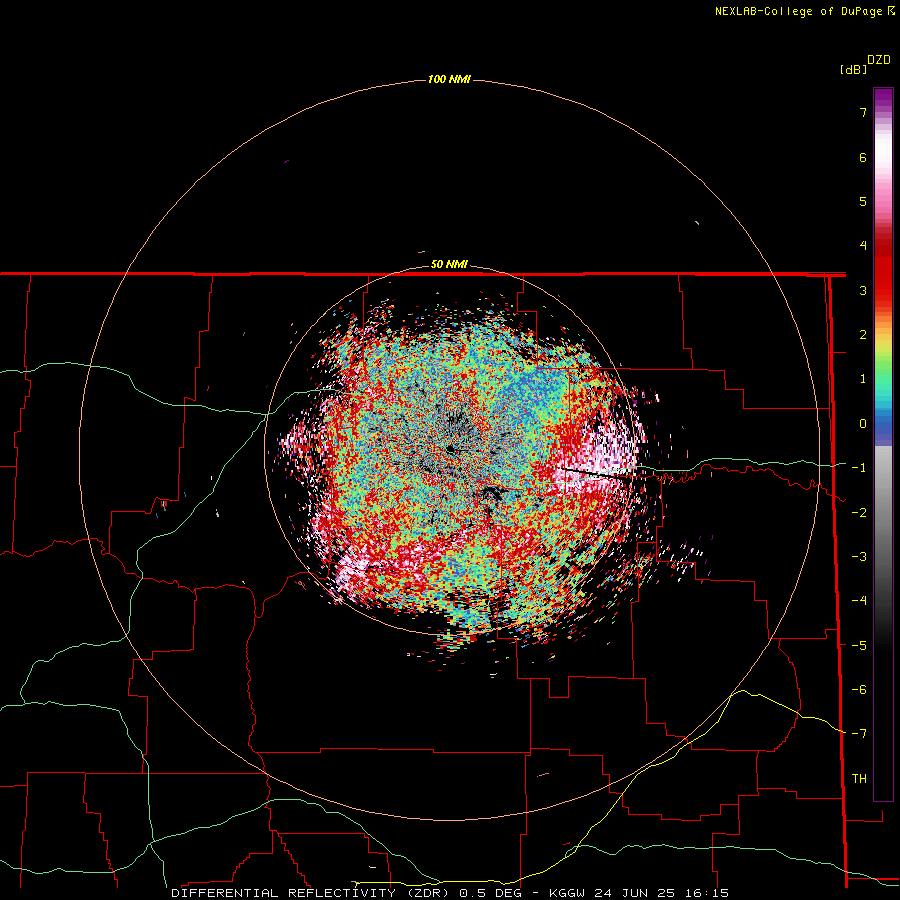Click the -6 value on color scale
Image resolution: width=900 pixels, height=900 pixels.
click(859, 690)
